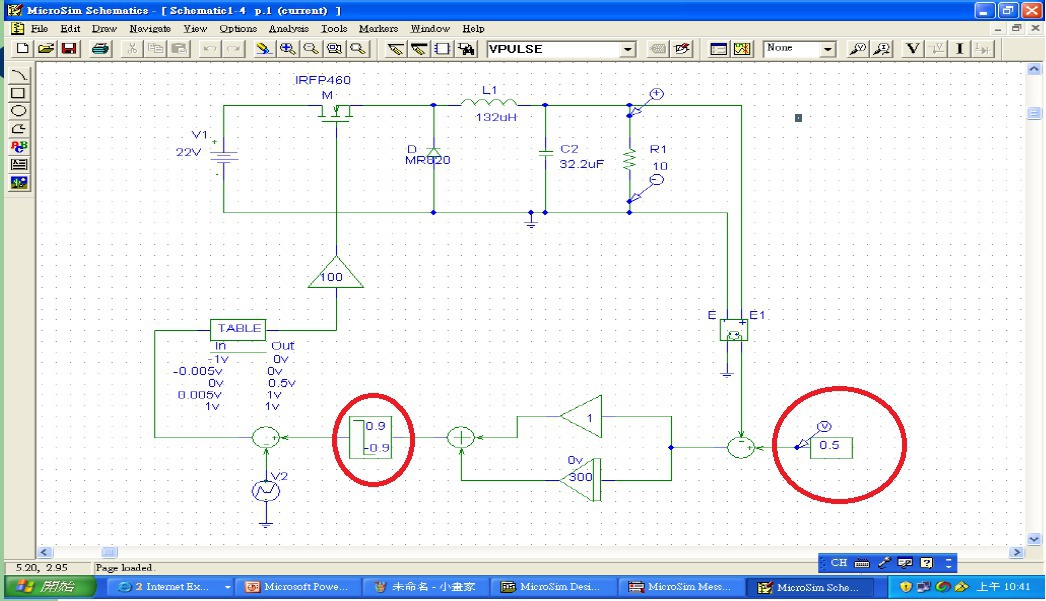This screenshot has height=601, width=1046.
Task: Select the Draw Arc tool
Action: [x=19, y=75]
